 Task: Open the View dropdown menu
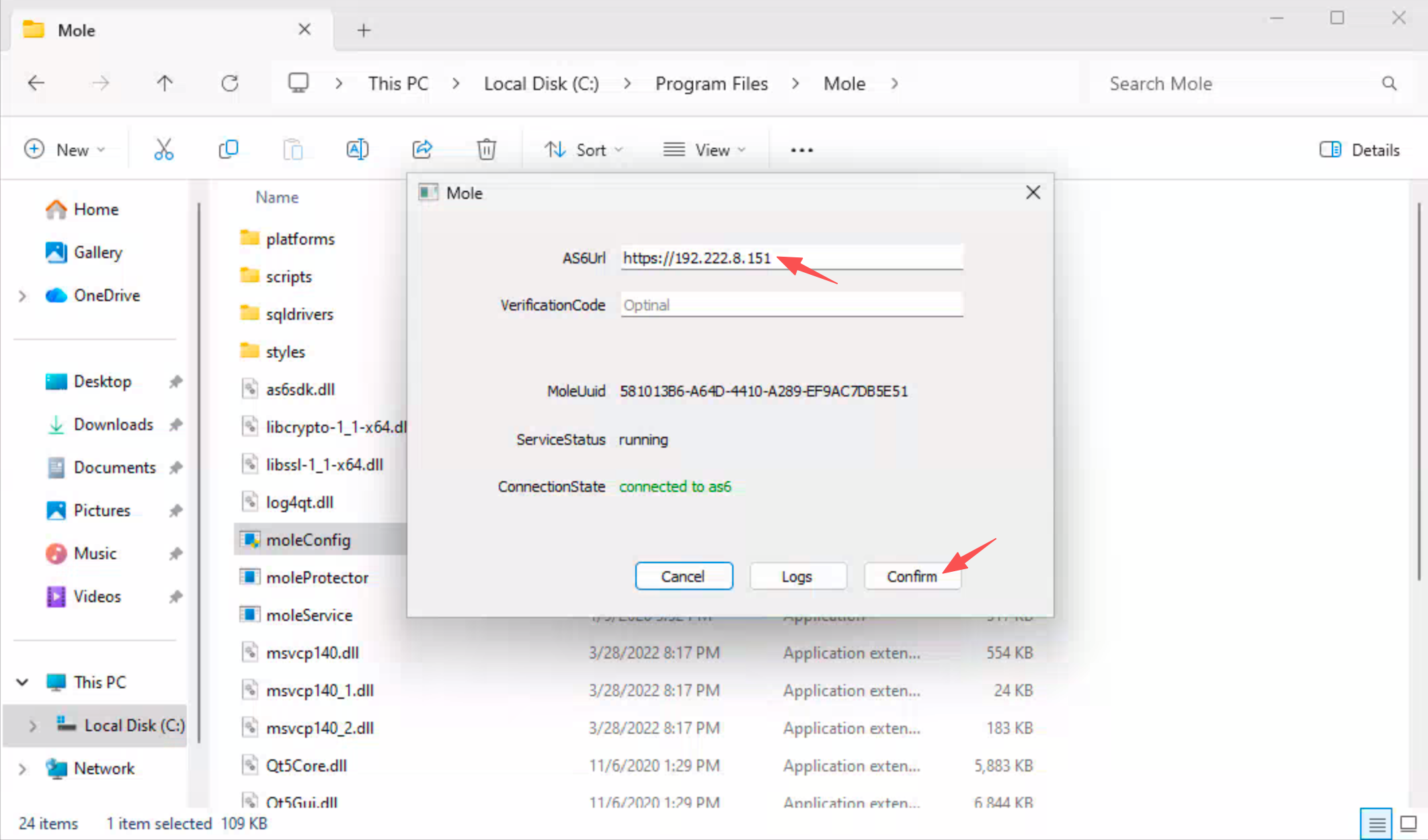point(704,150)
